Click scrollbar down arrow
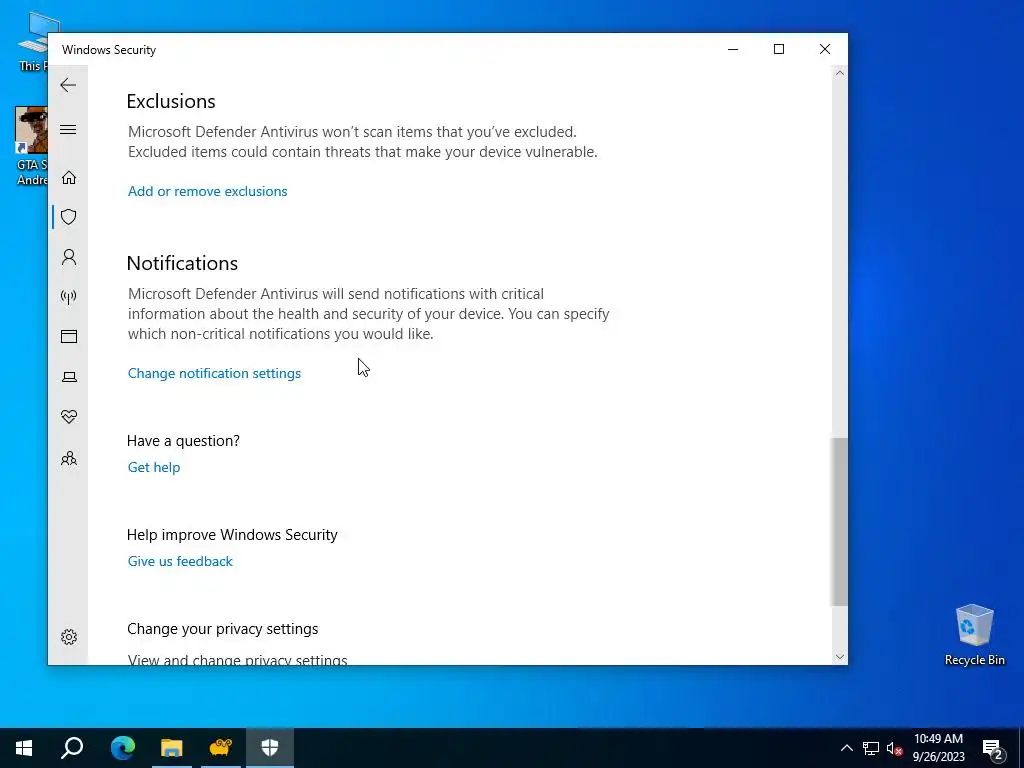 840,657
